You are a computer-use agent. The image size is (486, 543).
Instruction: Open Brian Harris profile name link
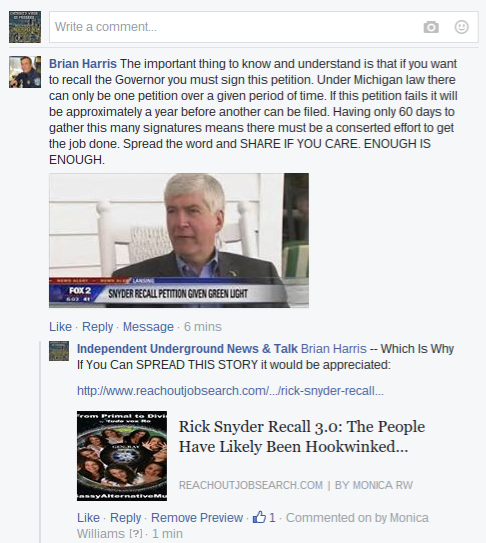click(83, 64)
